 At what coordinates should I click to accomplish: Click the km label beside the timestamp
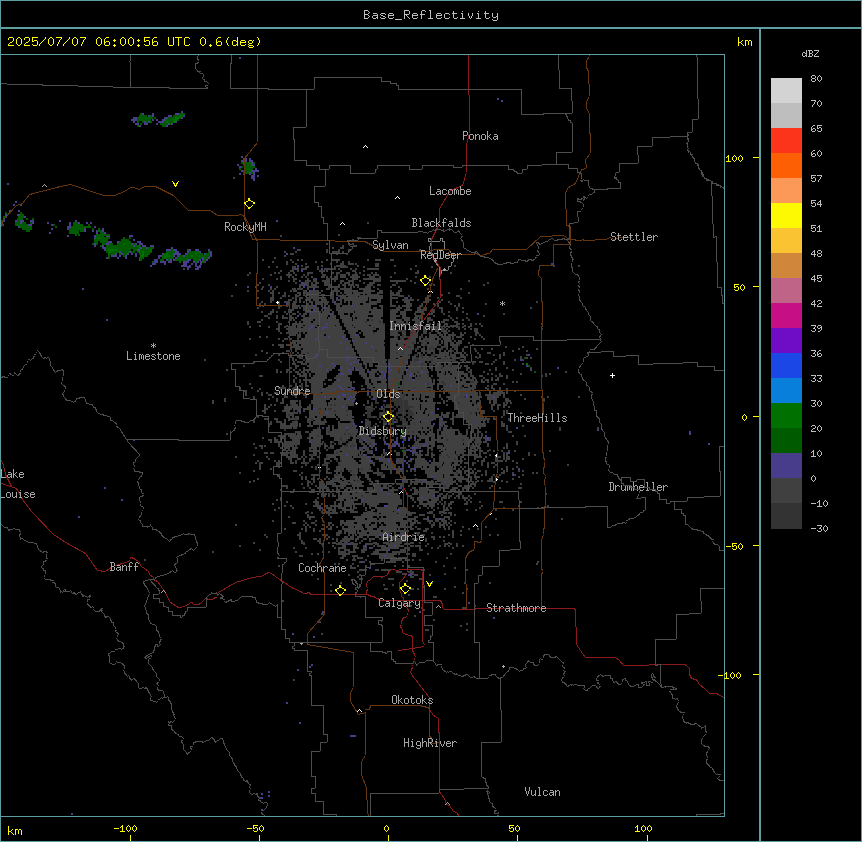pos(744,42)
